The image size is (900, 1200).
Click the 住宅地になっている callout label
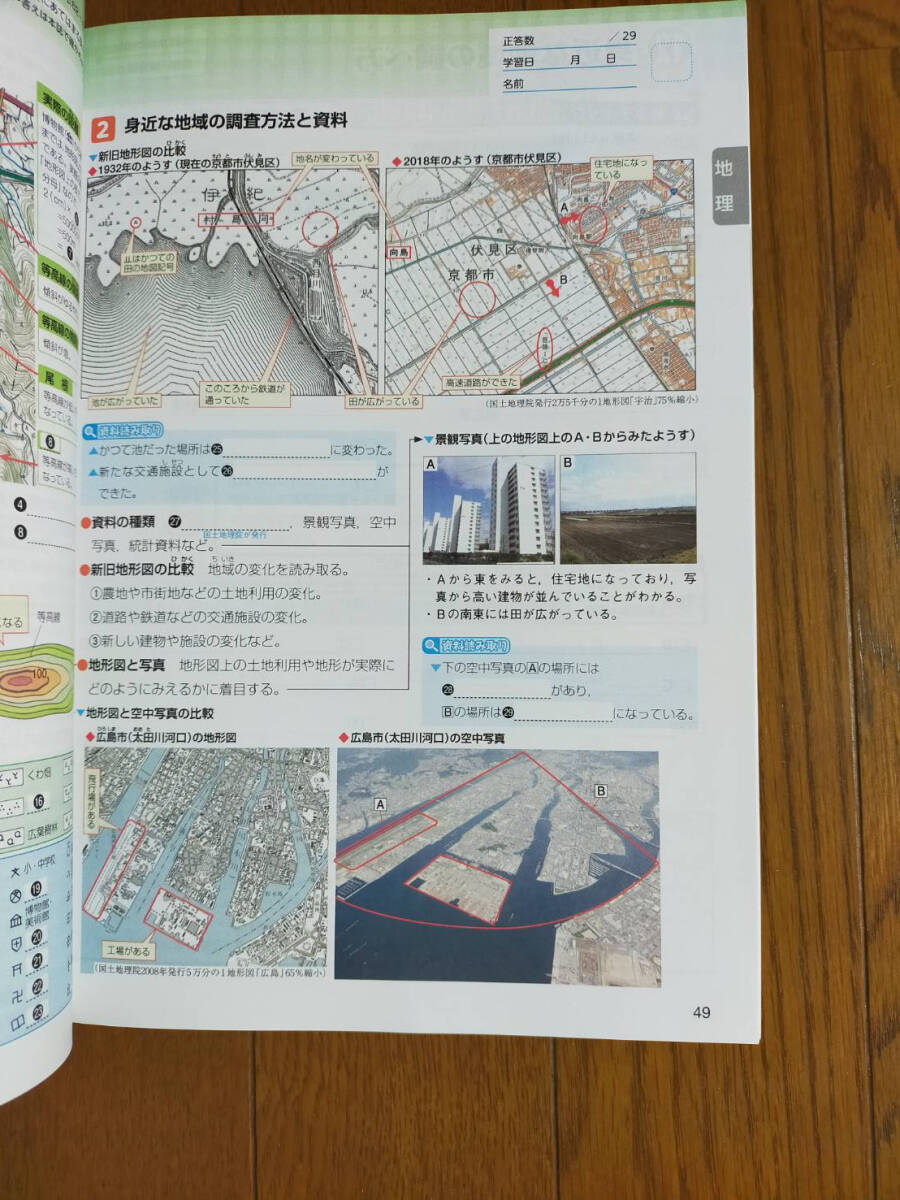pos(621,168)
